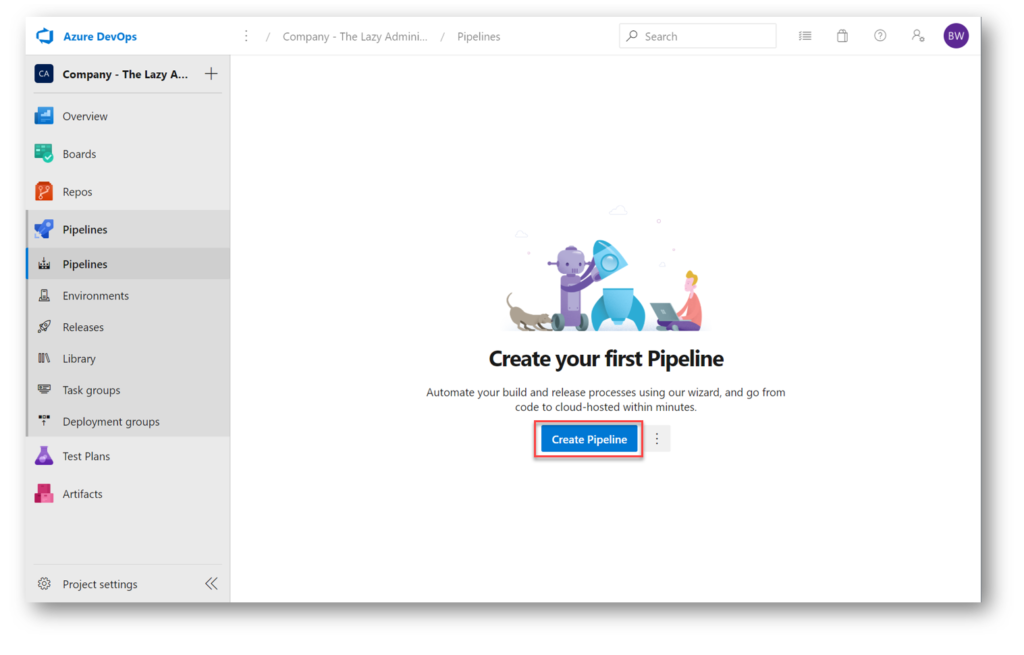Viewport: 1024px width, 655px height.
Task: Click the Boards icon in sidebar
Action: (44, 153)
